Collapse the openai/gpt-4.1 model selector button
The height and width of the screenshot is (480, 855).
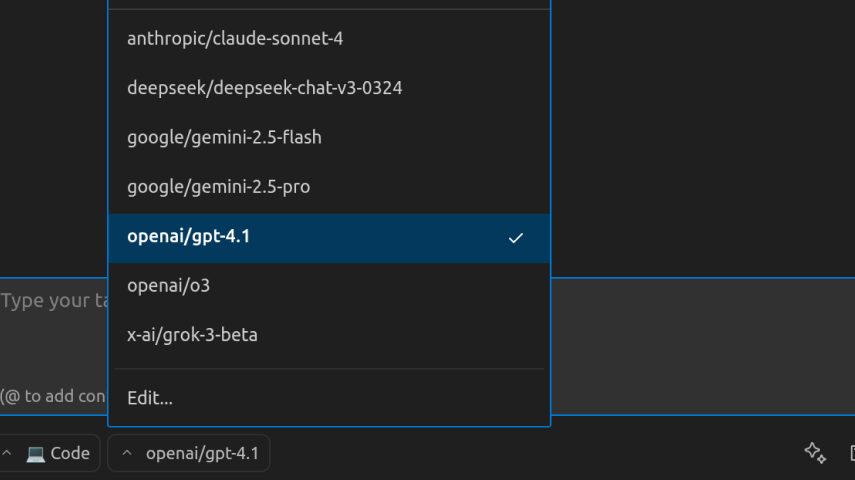point(189,453)
